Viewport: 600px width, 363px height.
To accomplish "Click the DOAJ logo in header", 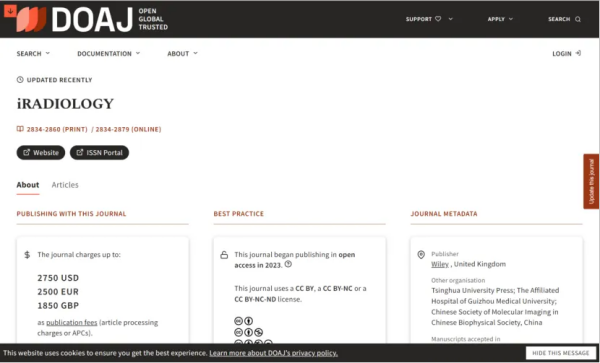I will tap(92, 19).
